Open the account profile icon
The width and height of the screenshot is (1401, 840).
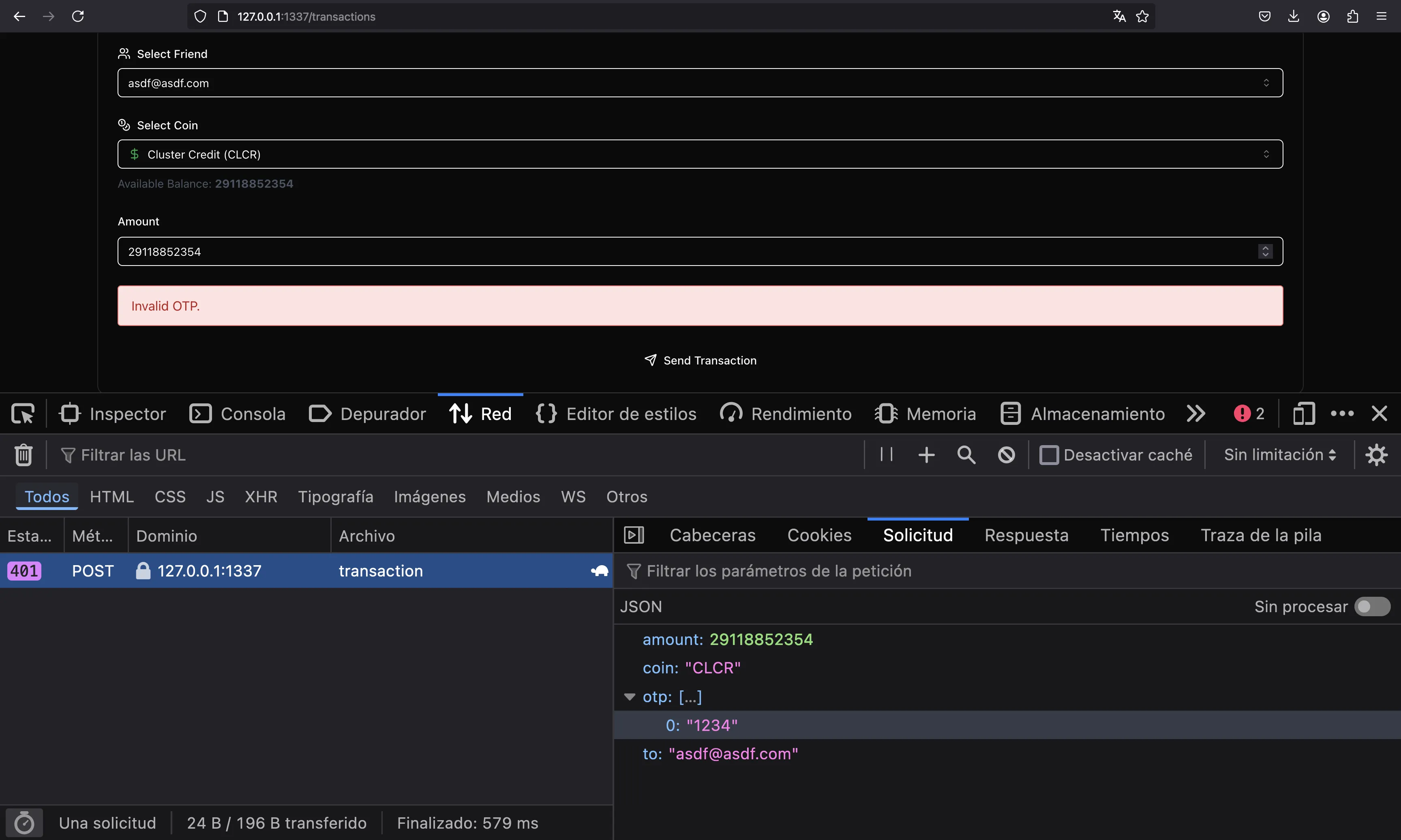tap(1323, 16)
